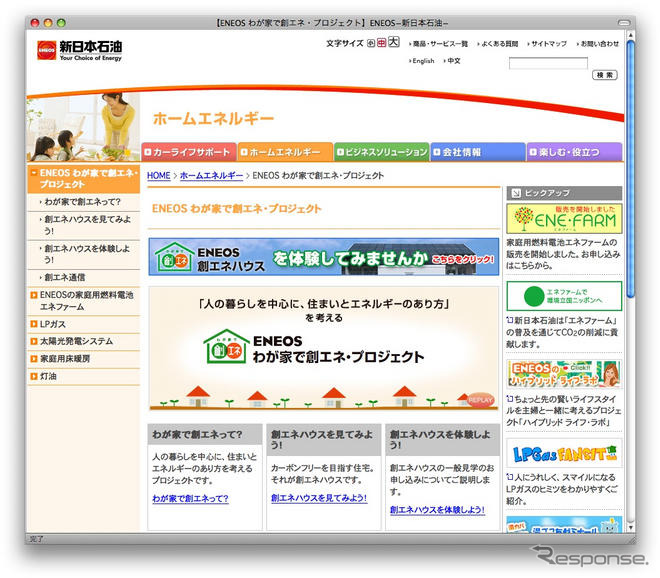Click the 創エネハウスを体験してみませんか banner

click(324, 257)
